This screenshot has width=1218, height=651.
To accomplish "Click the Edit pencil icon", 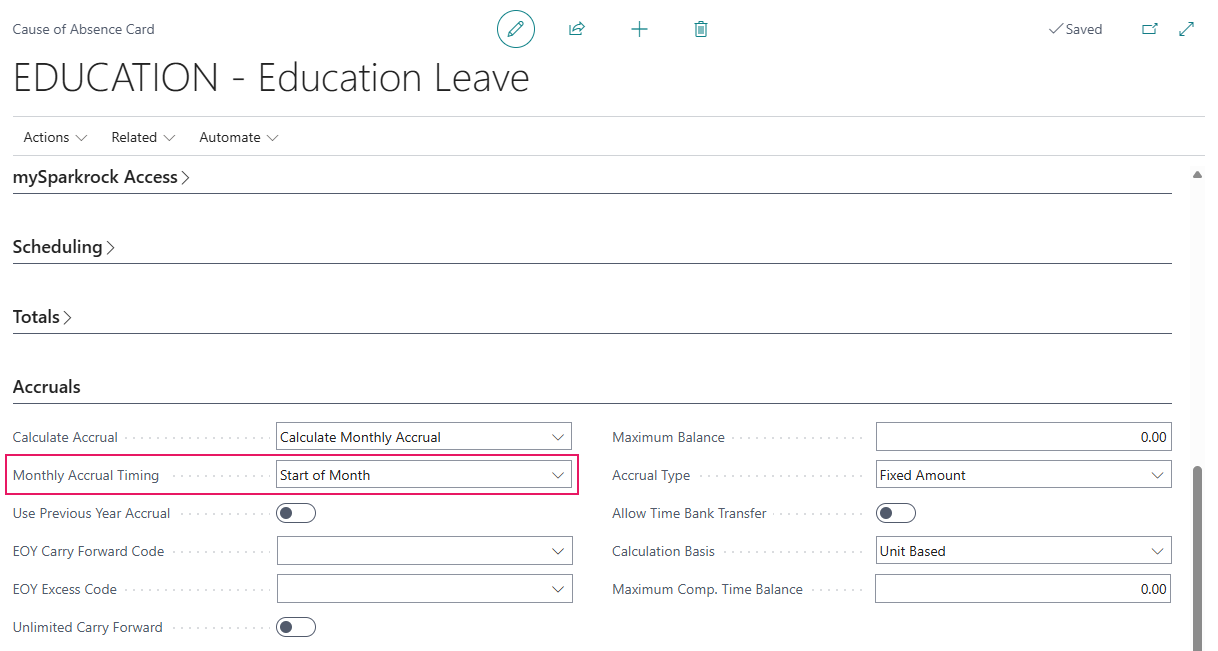I will click(516, 29).
